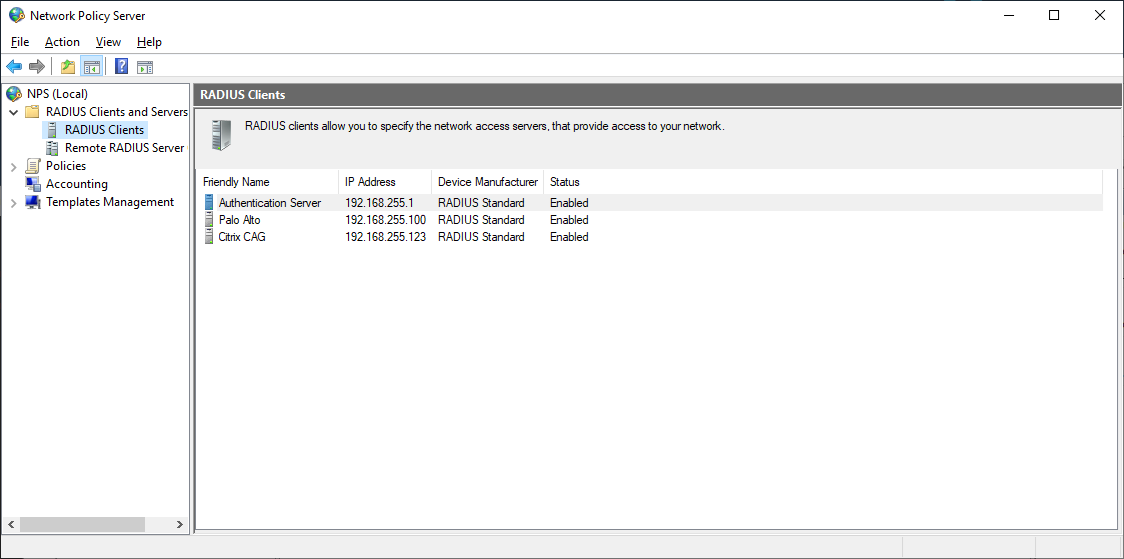Open the Action menu
This screenshot has width=1124, height=559.
62,42
